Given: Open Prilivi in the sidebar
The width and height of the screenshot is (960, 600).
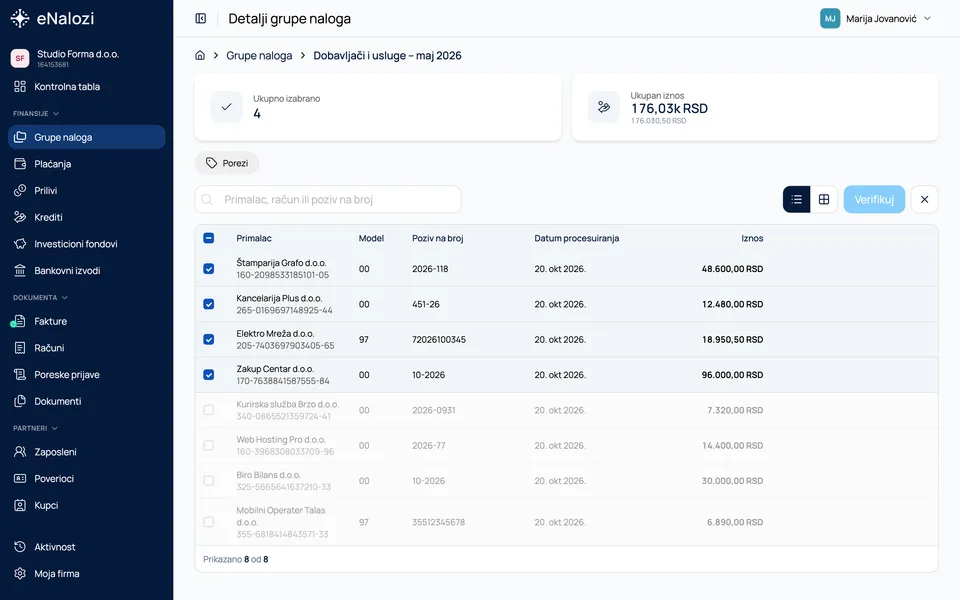Looking at the screenshot, I should pyautogui.click(x=86, y=190).
